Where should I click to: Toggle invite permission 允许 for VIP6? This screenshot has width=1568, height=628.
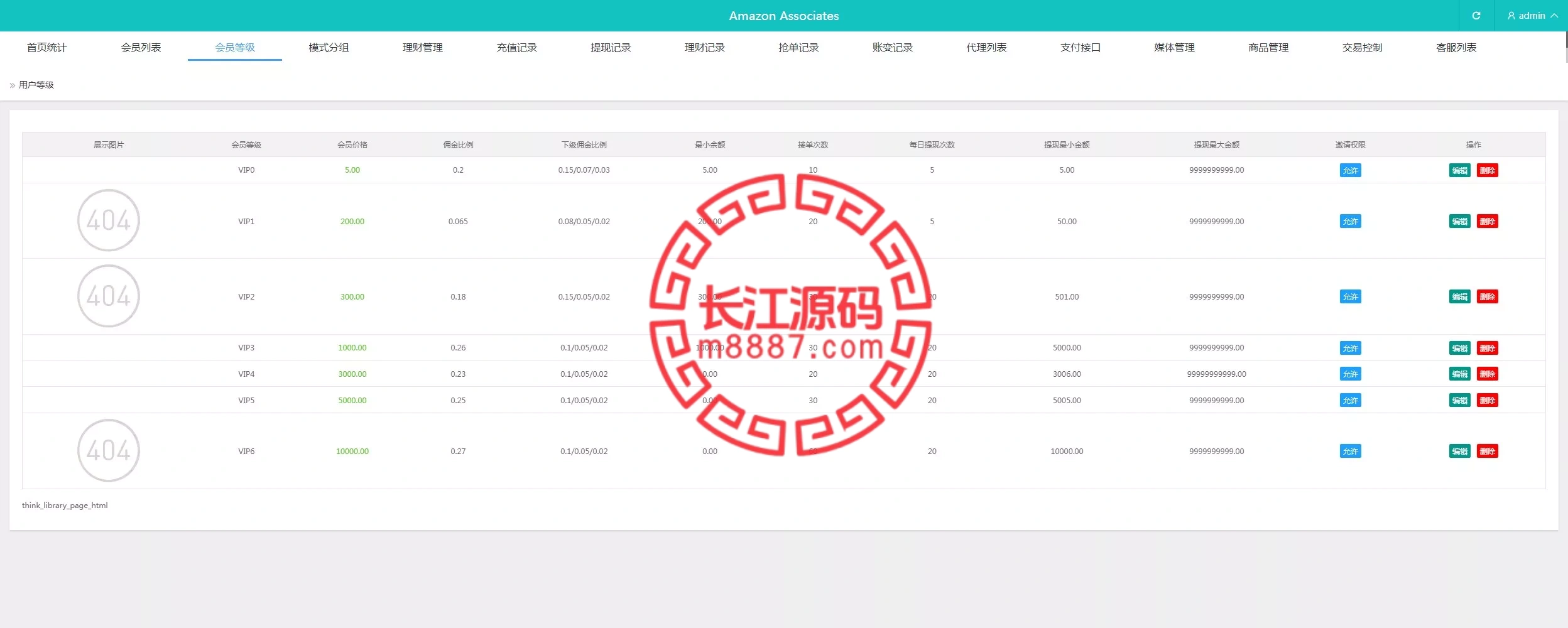tap(1350, 451)
